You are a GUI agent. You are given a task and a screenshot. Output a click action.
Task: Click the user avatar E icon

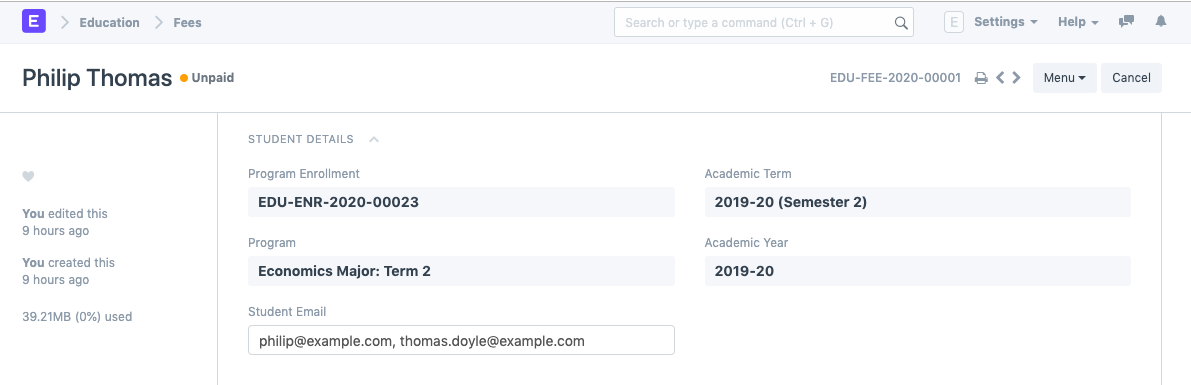pyautogui.click(x=954, y=22)
